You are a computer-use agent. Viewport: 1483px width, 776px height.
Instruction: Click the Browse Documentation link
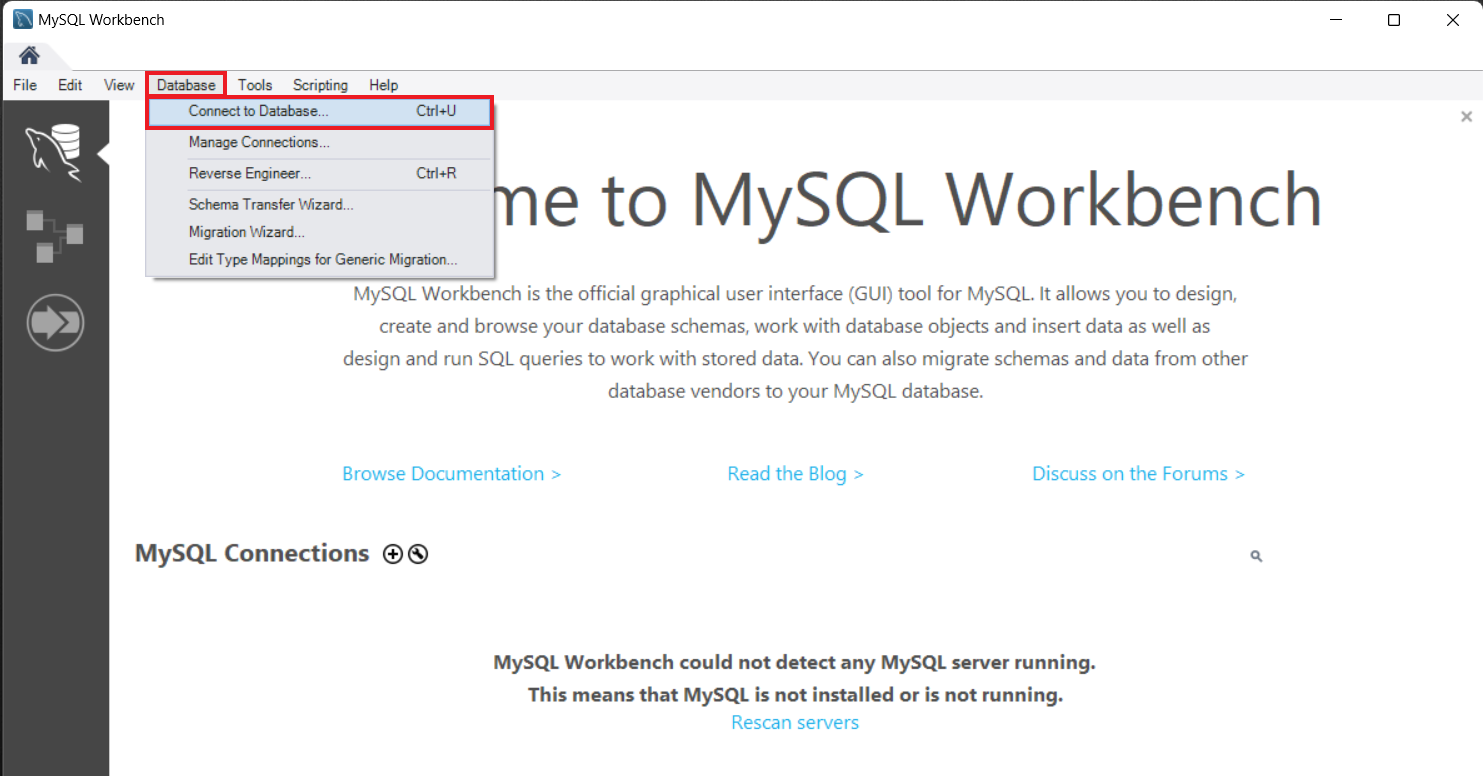(451, 474)
